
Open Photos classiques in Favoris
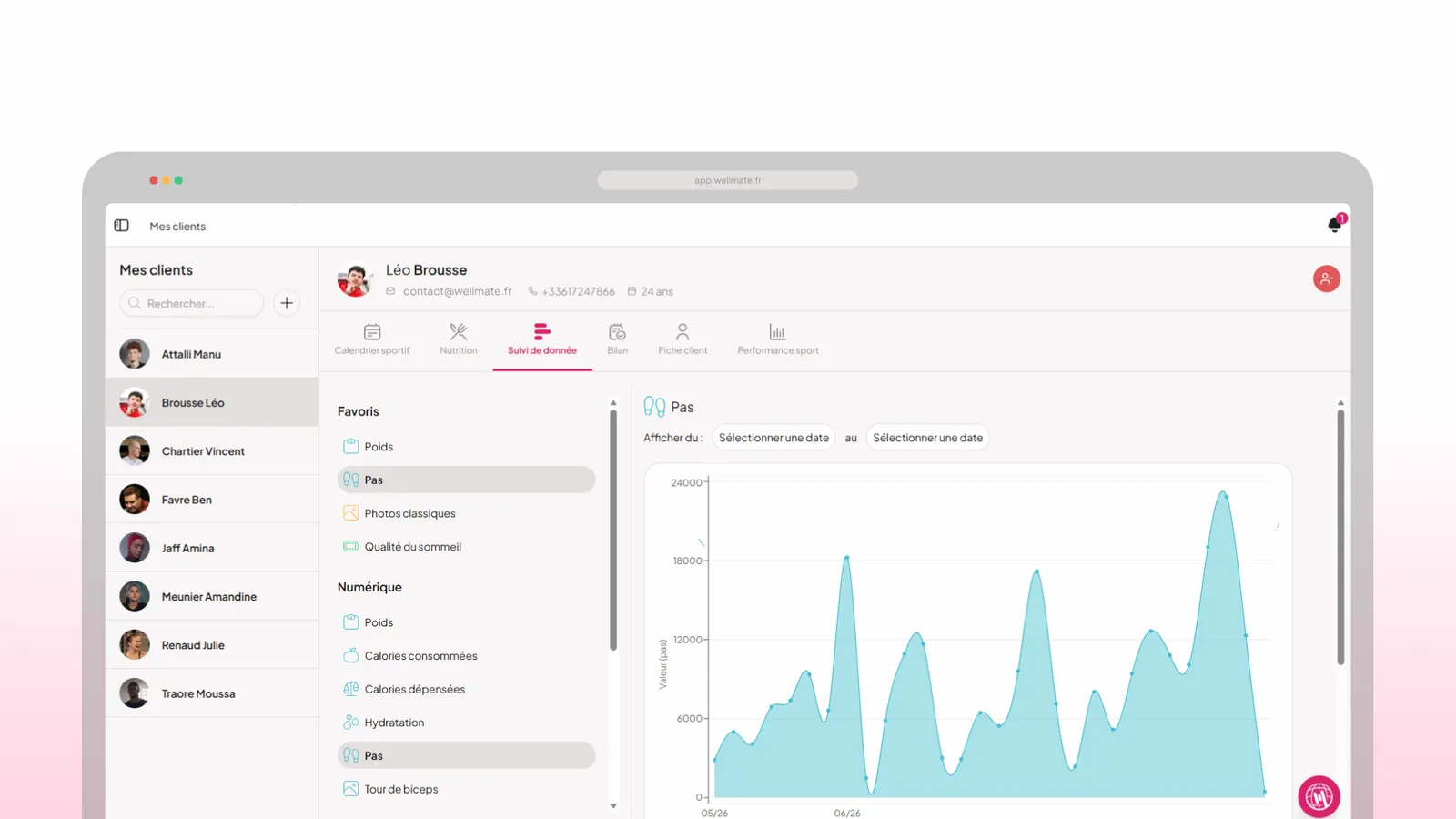pos(466,513)
